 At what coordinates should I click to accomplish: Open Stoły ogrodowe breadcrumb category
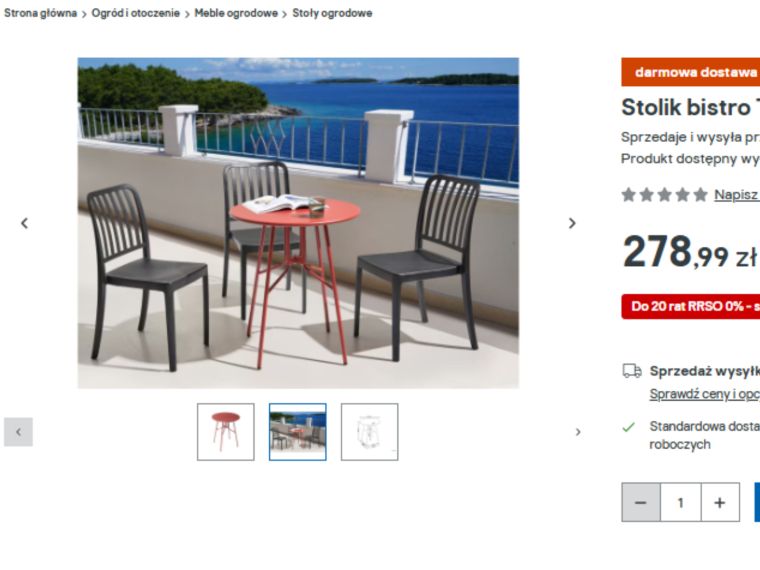[x=332, y=13]
